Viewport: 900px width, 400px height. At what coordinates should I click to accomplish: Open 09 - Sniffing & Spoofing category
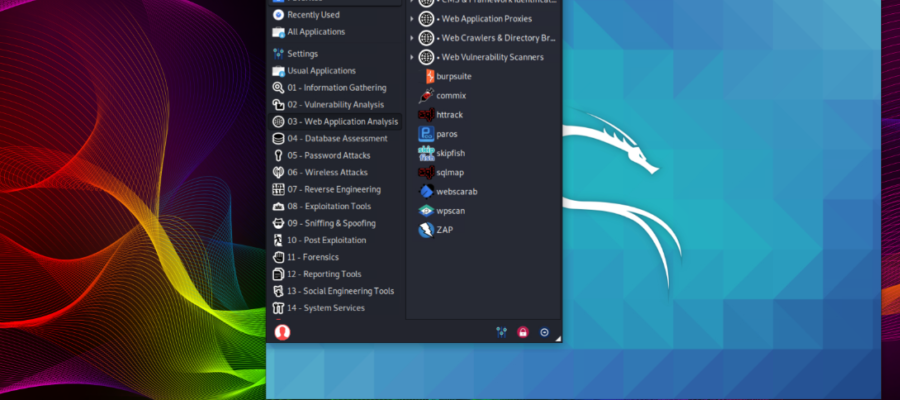[335, 223]
